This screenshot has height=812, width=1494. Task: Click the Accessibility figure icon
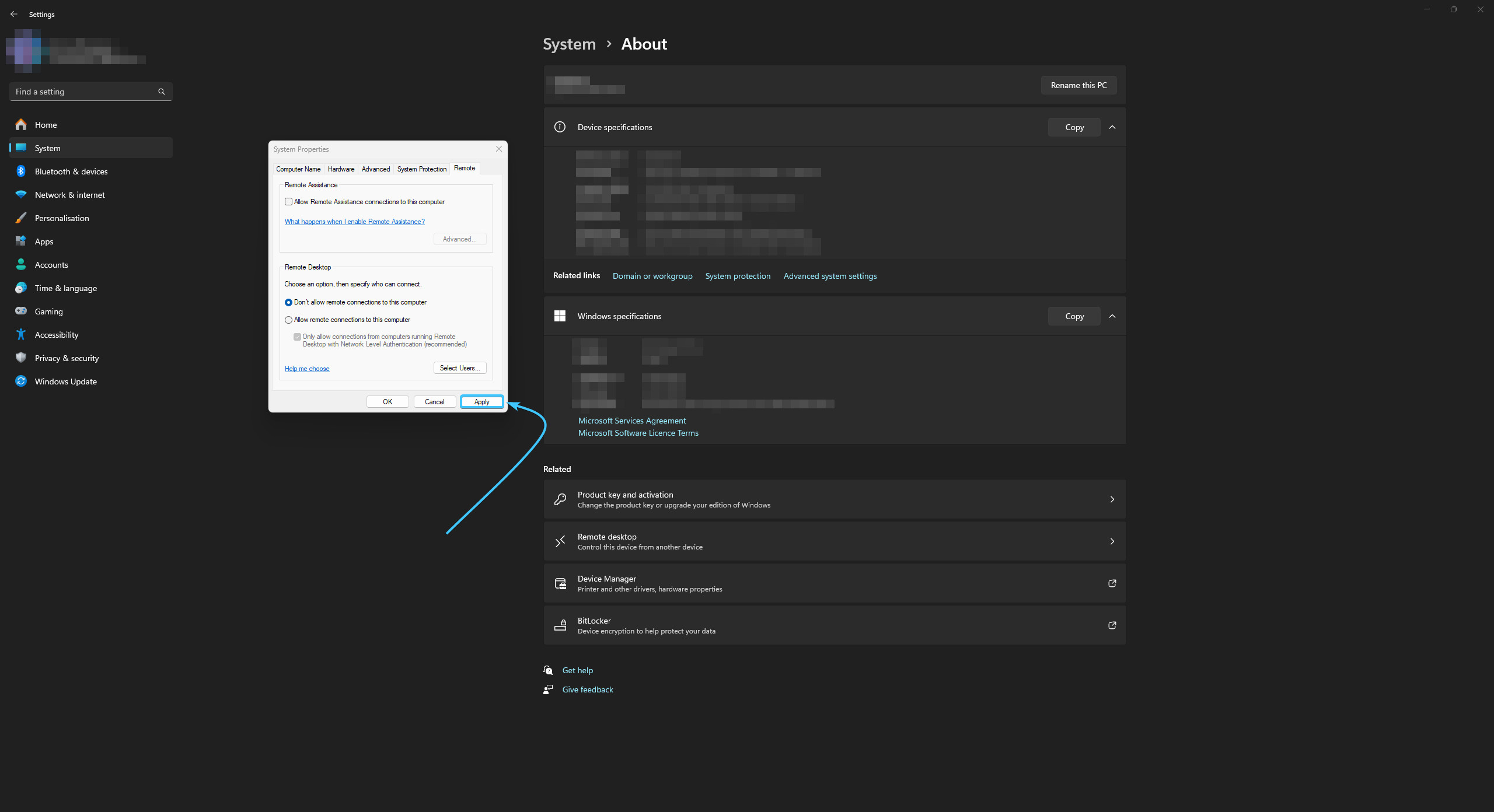21,334
